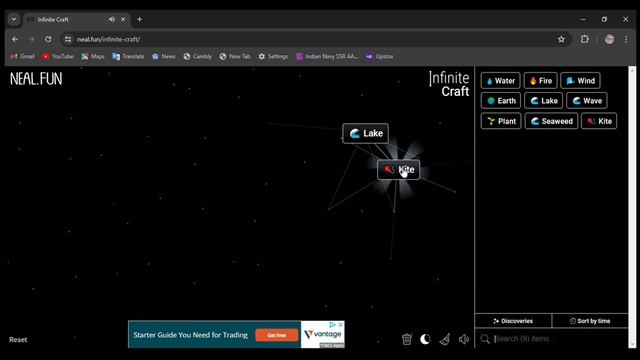This screenshot has height=360, width=640.
Task: Click the sidebar scrollbar
Action: [632, 207]
